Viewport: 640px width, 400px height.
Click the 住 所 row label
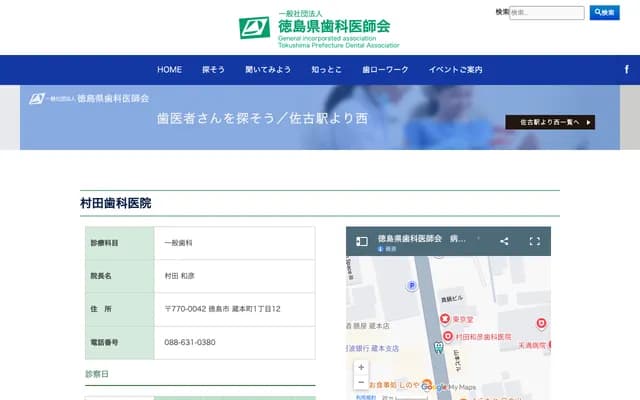tap(101, 309)
